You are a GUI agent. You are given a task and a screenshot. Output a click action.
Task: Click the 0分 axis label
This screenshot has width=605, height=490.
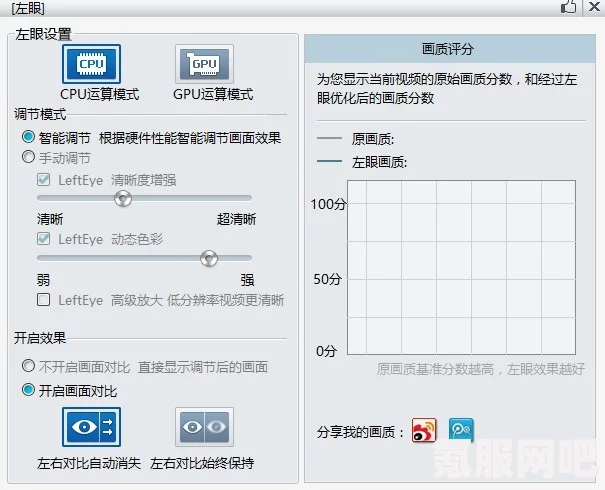[x=326, y=351]
